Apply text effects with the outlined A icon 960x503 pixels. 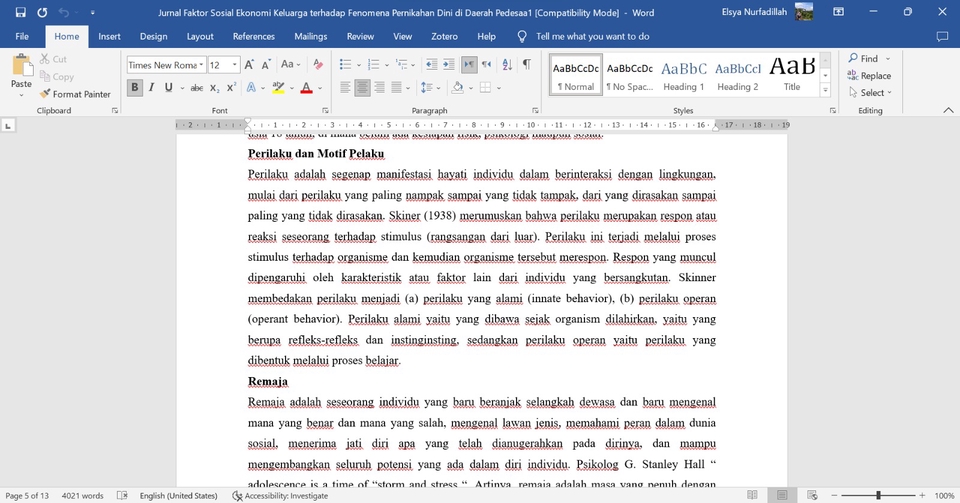pyautogui.click(x=251, y=88)
